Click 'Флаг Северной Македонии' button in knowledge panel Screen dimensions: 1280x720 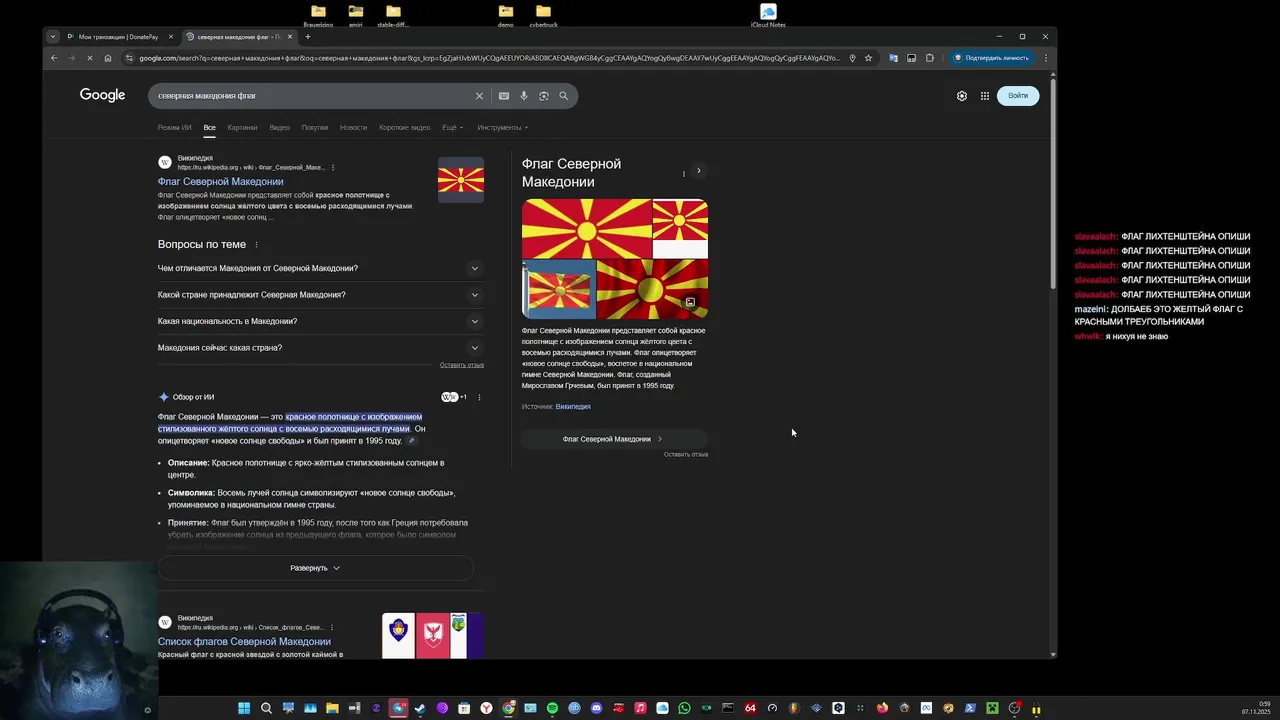pyautogui.click(x=613, y=439)
